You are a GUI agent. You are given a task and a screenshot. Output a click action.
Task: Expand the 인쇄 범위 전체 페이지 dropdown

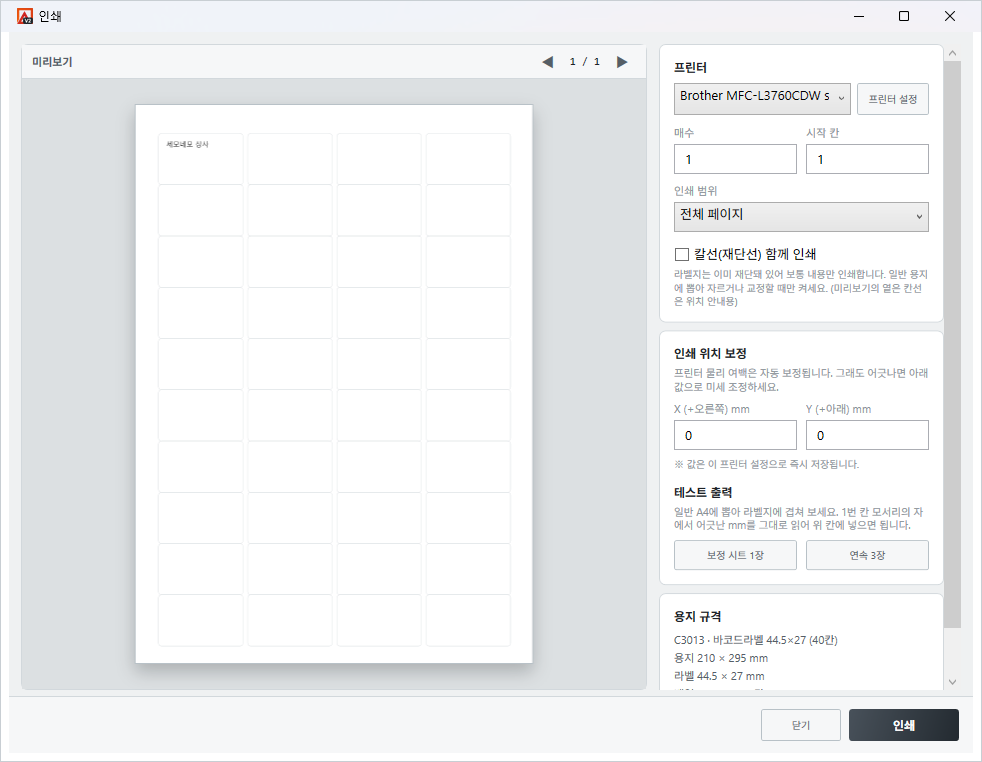pos(801,217)
